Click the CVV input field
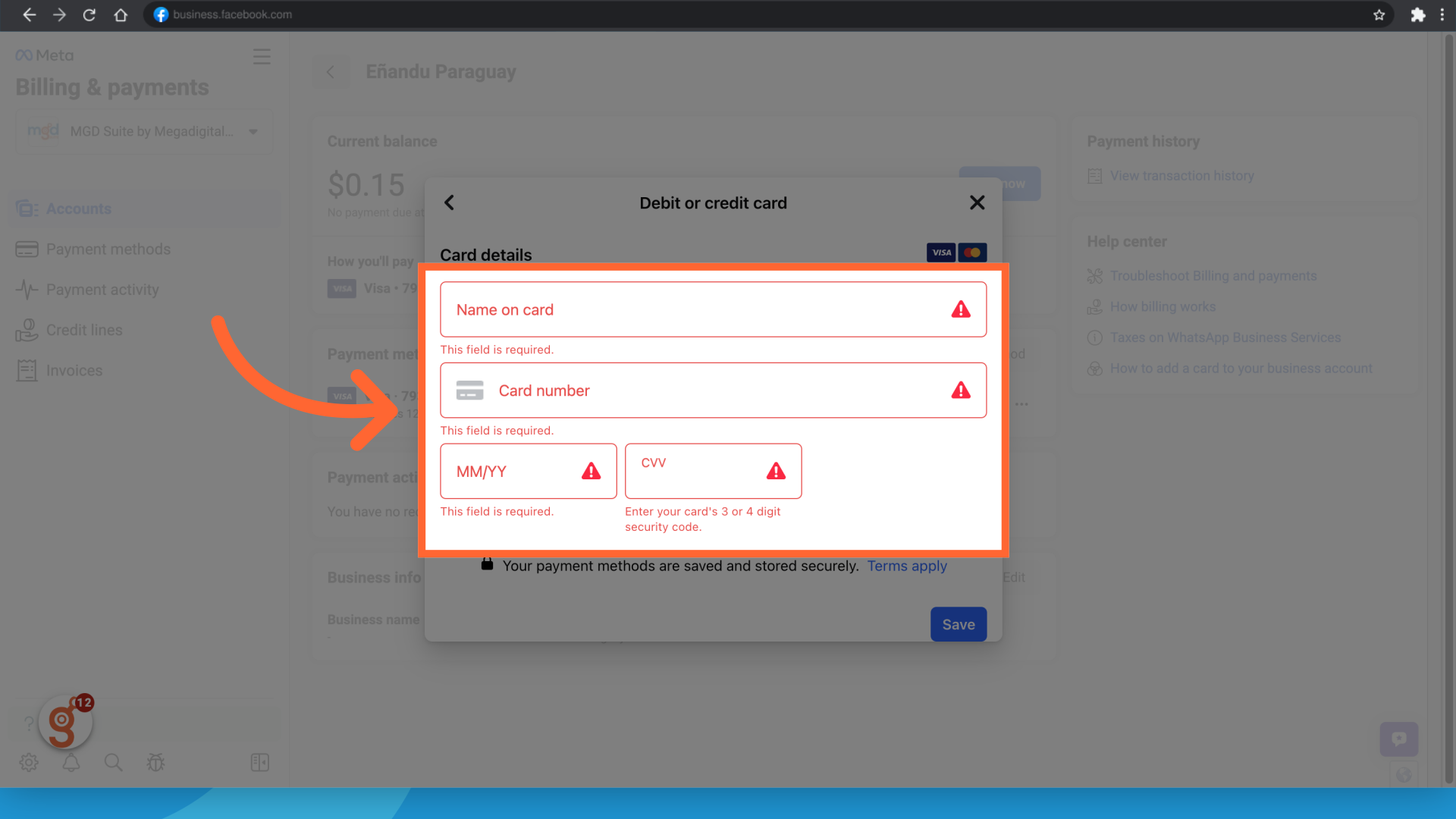Viewport: 1456px width, 819px height. 701,472
